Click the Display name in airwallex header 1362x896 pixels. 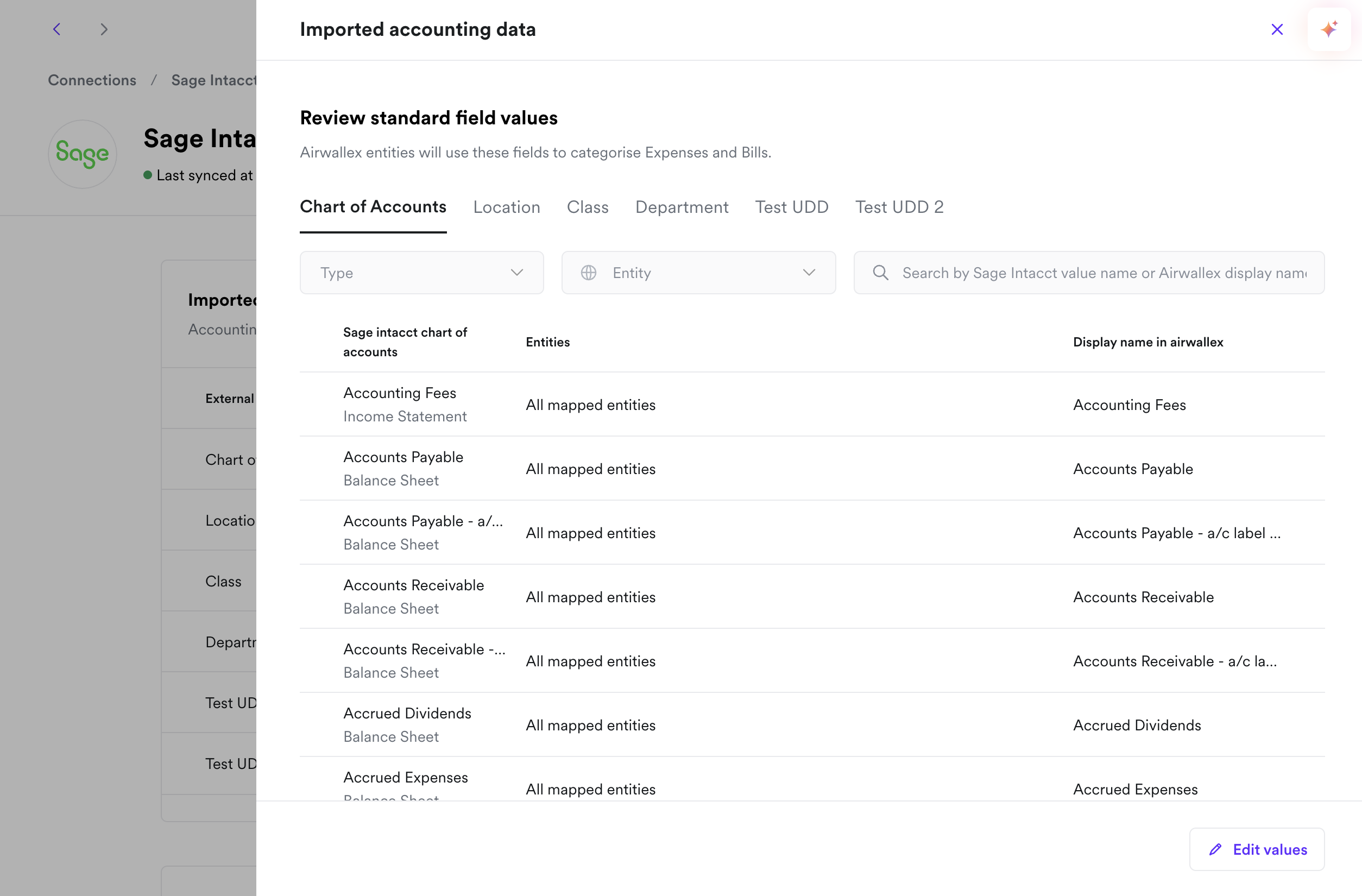(1148, 342)
